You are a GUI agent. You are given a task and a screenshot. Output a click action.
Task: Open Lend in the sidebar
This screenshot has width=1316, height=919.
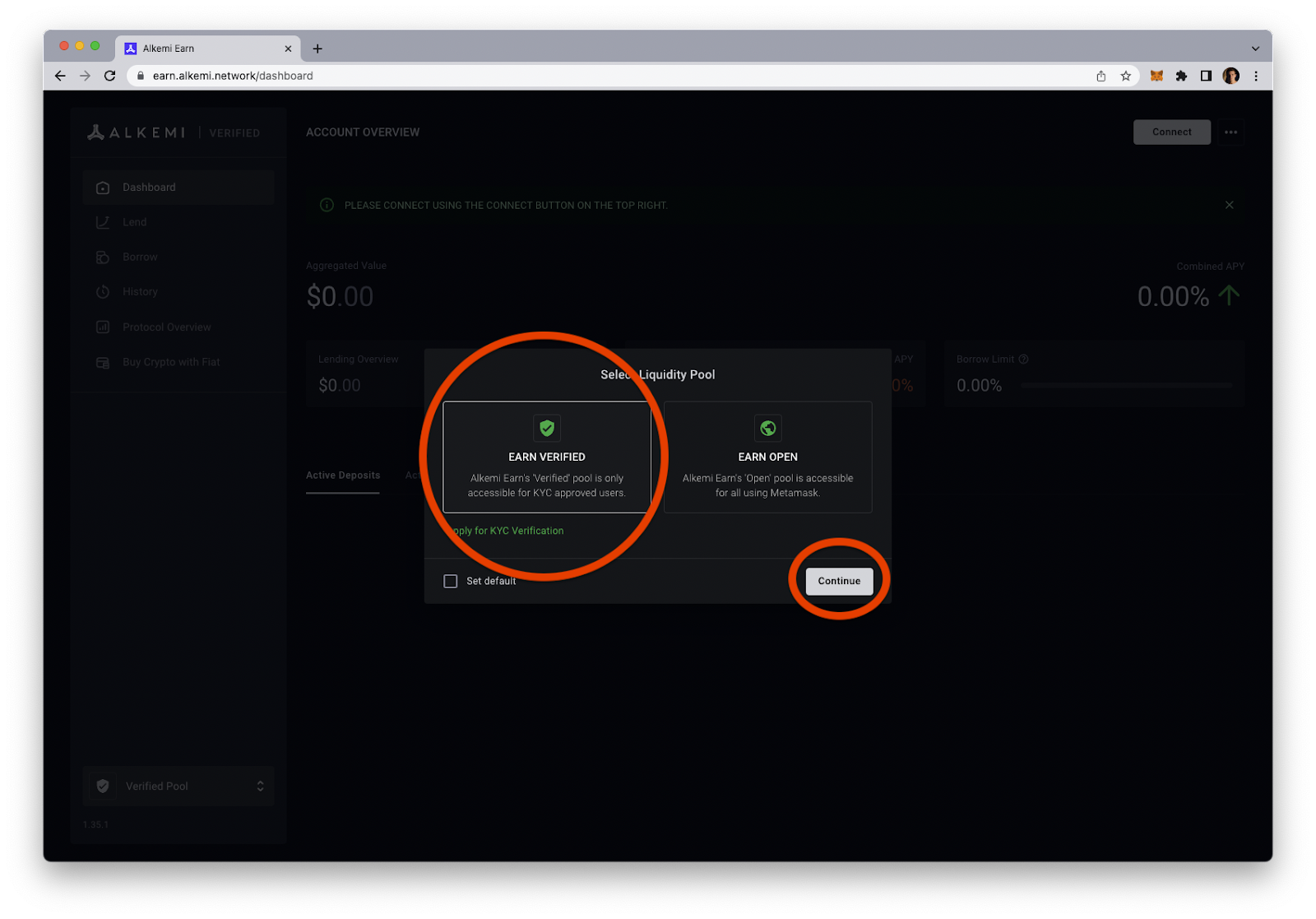[135, 222]
